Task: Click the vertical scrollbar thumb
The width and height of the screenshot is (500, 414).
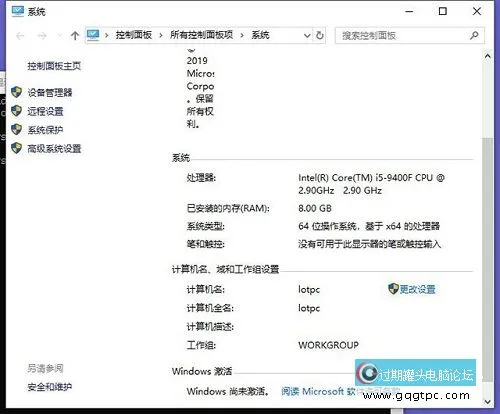Action: [x=488, y=259]
